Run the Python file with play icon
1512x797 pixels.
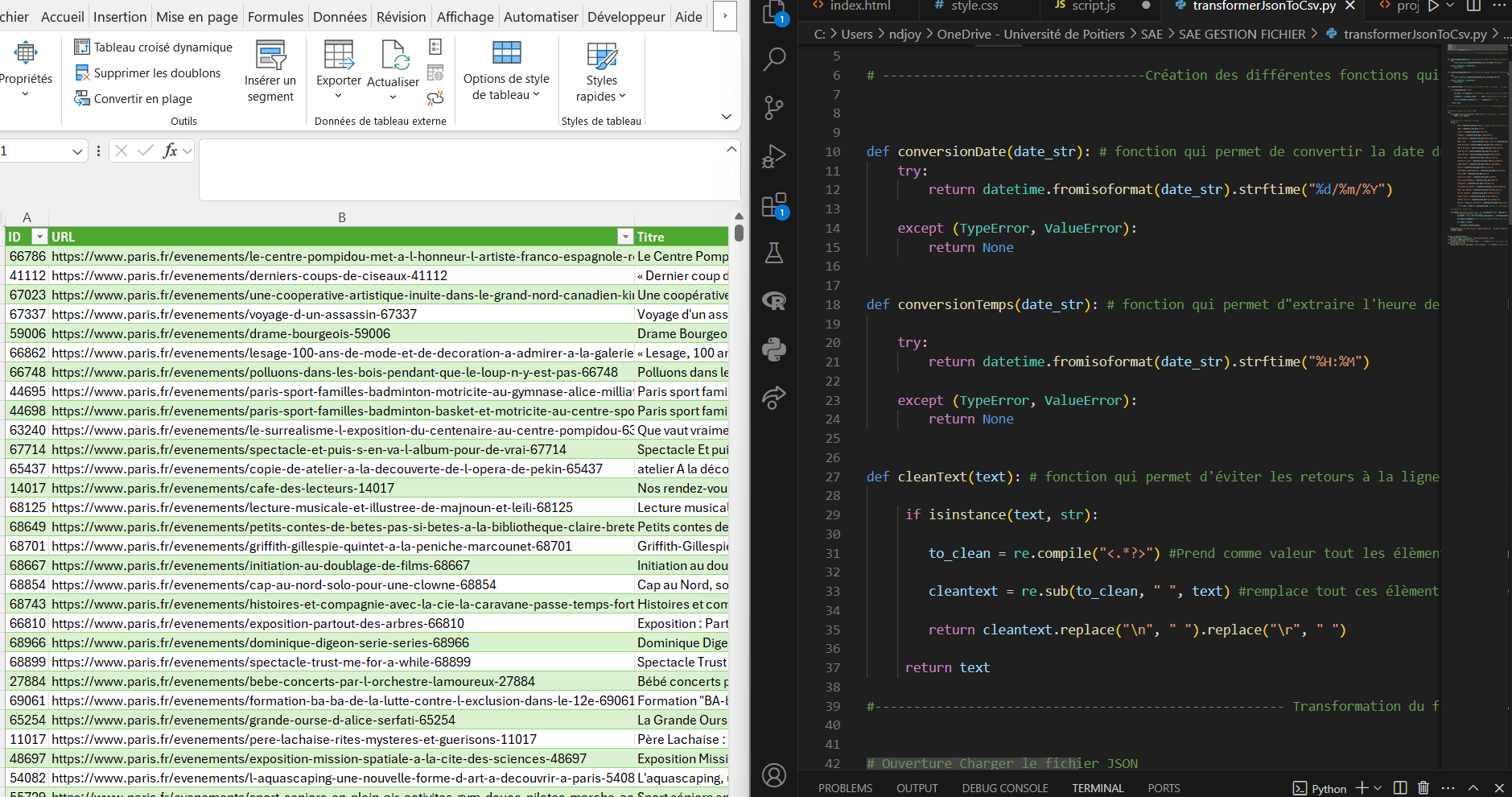point(1433,6)
